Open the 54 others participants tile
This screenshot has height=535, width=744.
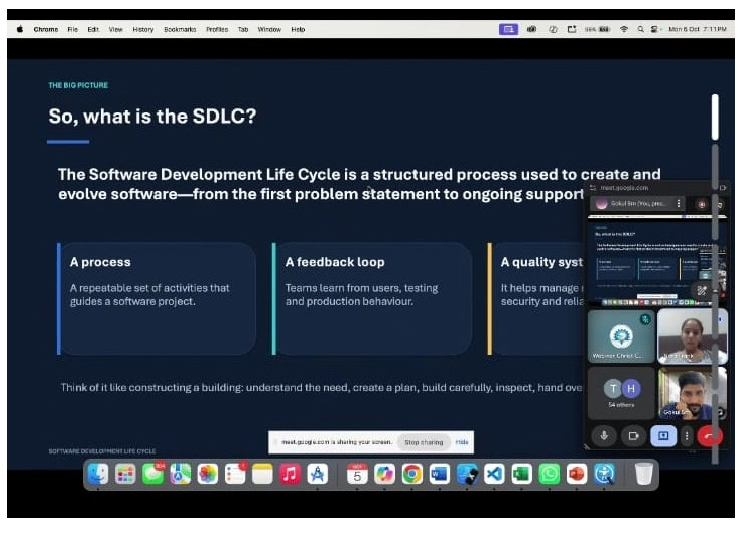point(621,393)
